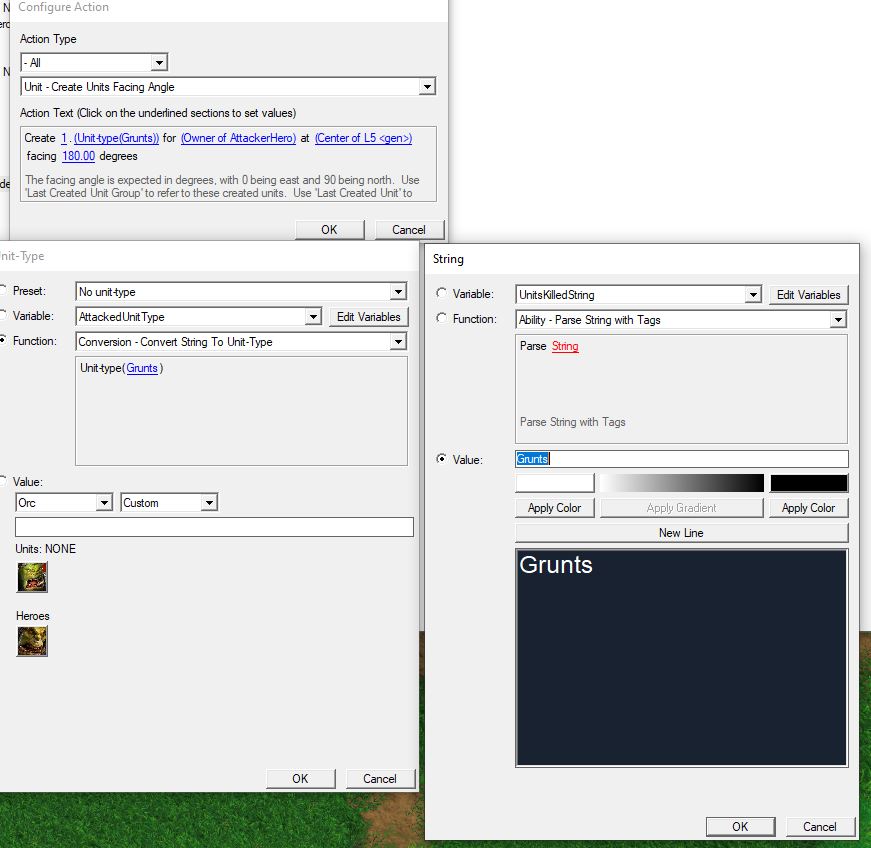Select the Preset radio button in Unit-Type

tap(2, 290)
